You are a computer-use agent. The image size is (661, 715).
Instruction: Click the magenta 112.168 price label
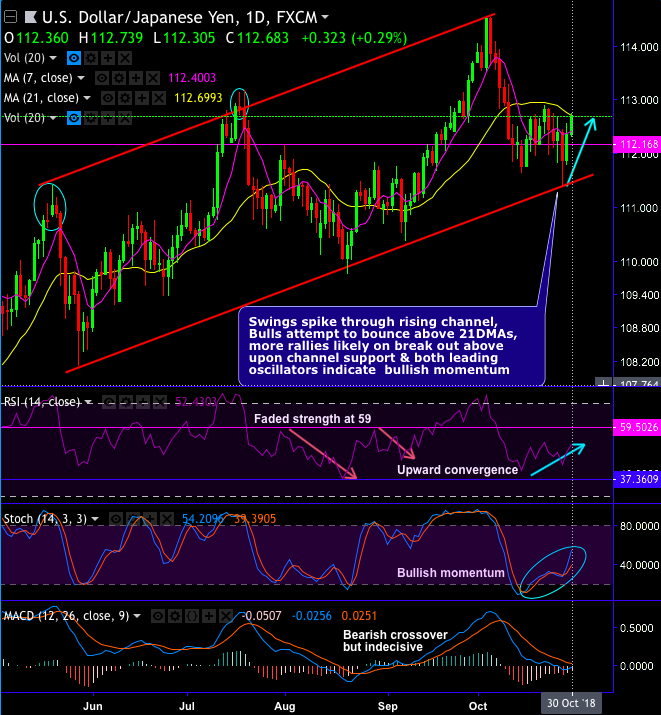637,145
